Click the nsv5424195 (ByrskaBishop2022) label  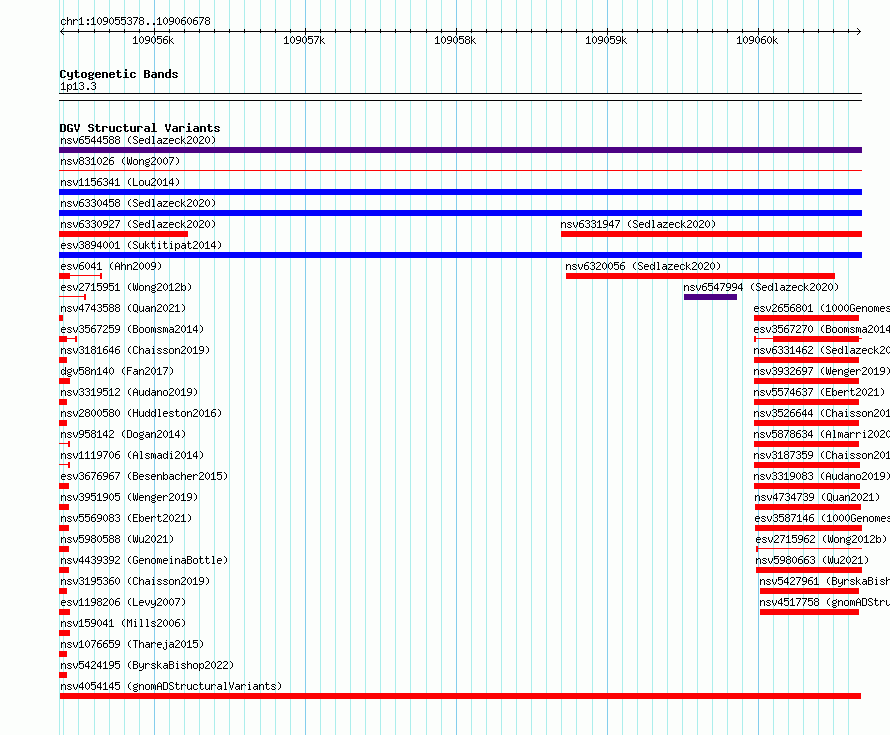[x=147, y=665]
